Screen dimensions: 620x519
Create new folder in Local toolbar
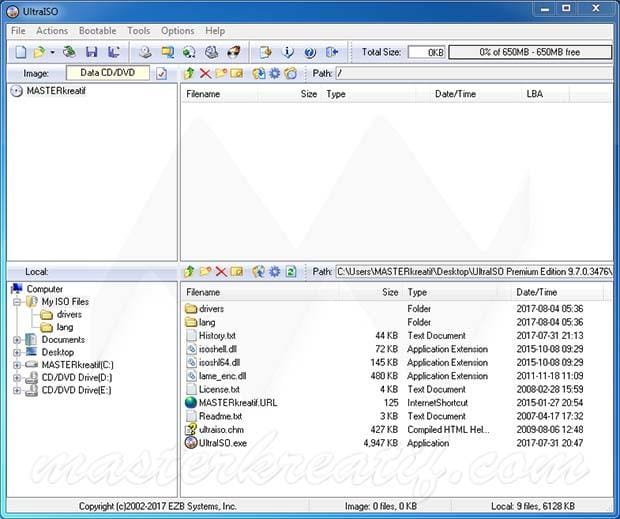(205, 272)
